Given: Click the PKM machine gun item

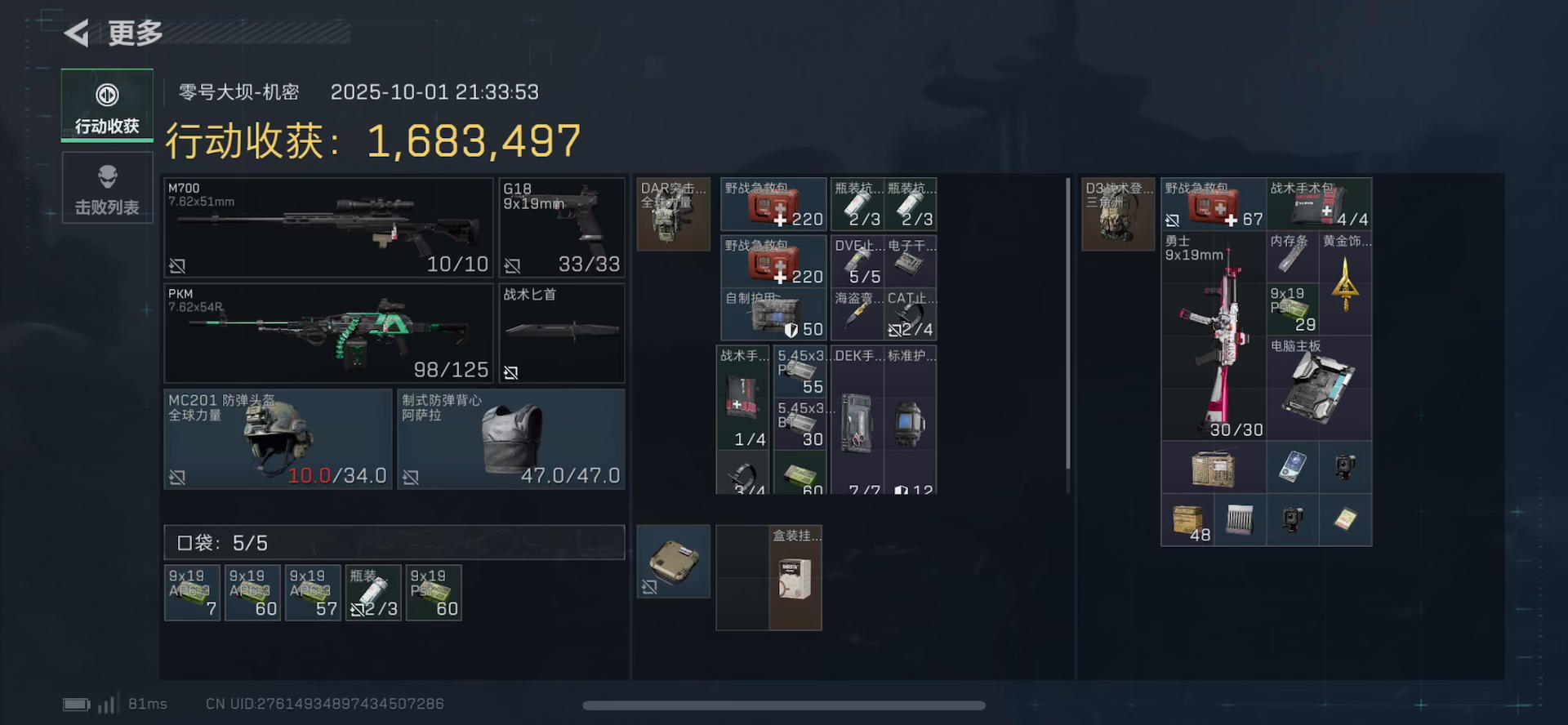Looking at the screenshot, I should coord(328,333).
